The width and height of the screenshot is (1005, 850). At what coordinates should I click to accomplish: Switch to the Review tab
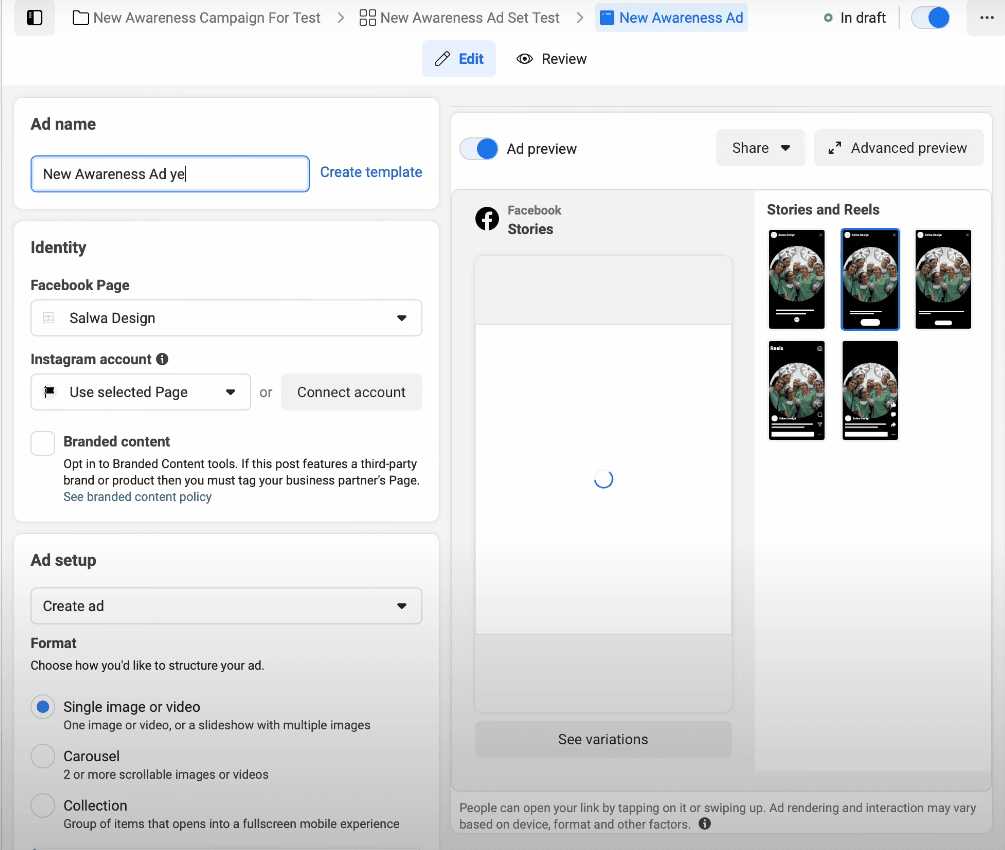click(x=552, y=59)
